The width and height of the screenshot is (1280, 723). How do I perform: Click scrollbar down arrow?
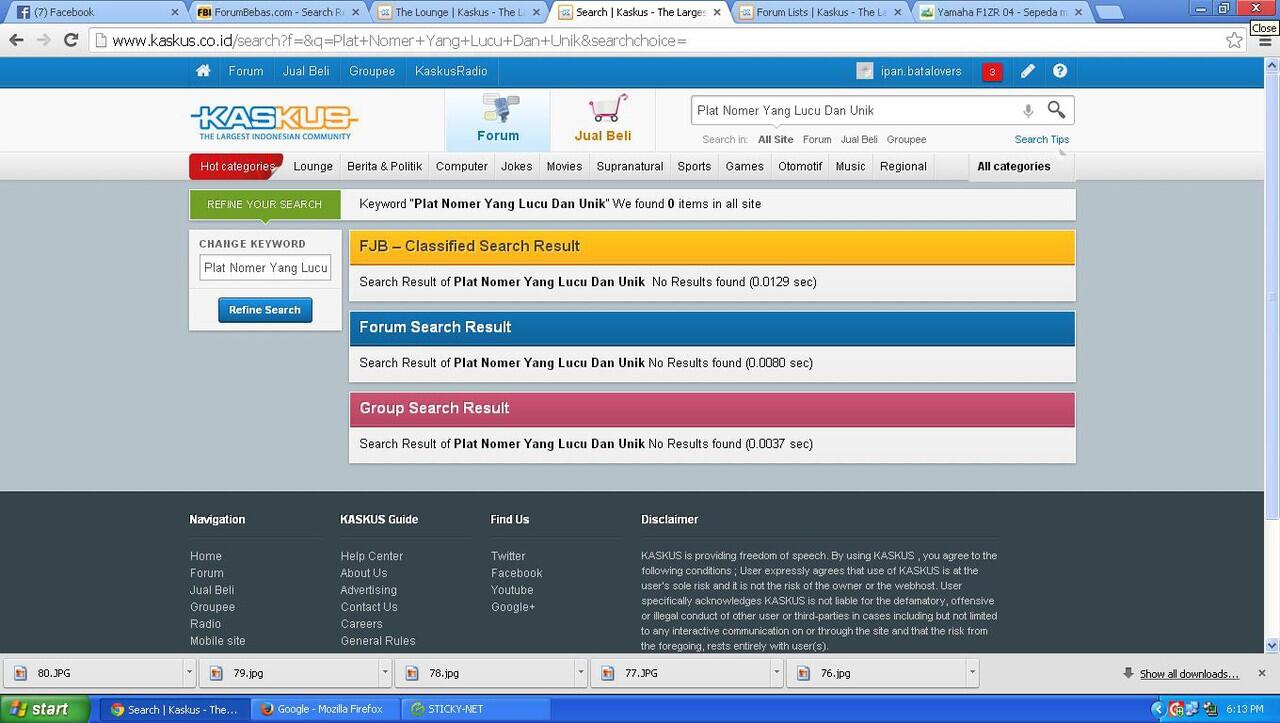pyautogui.click(x=1271, y=645)
